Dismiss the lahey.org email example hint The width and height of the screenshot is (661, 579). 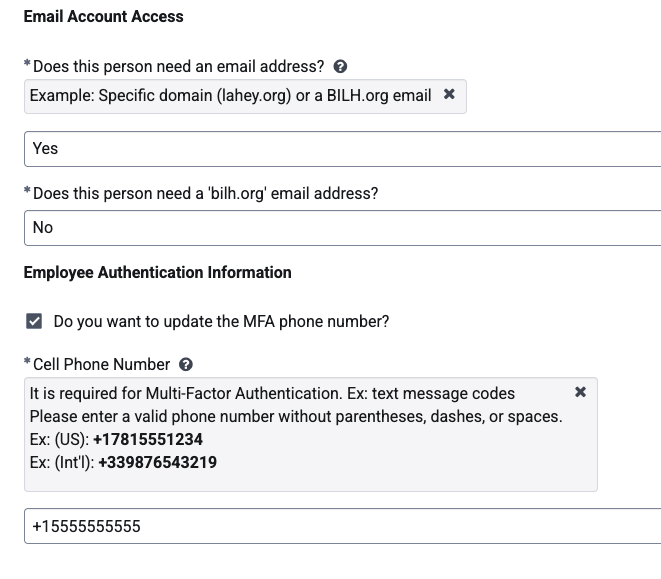tap(449, 94)
